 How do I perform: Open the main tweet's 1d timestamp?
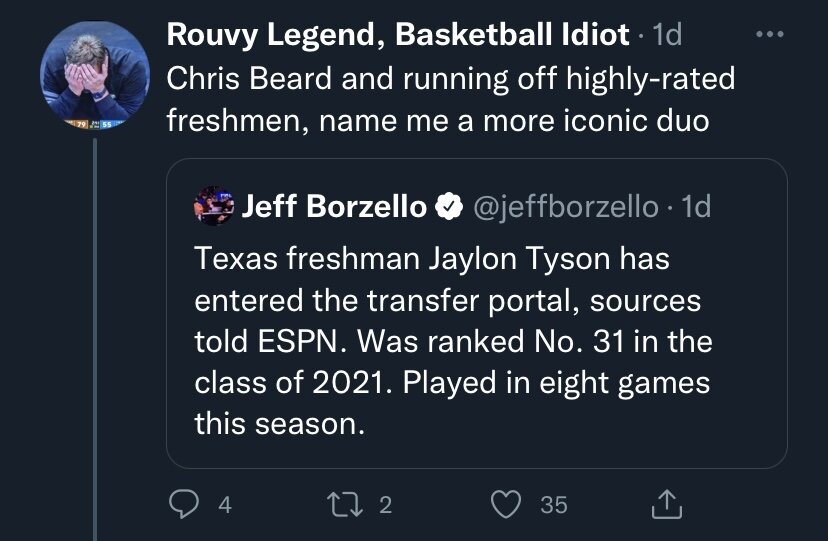[x=666, y=35]
